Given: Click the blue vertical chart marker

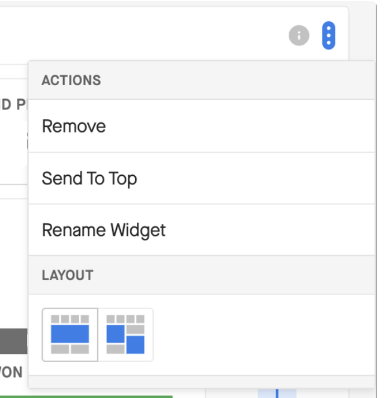Looking at the screenshot, I should point(277,393).
